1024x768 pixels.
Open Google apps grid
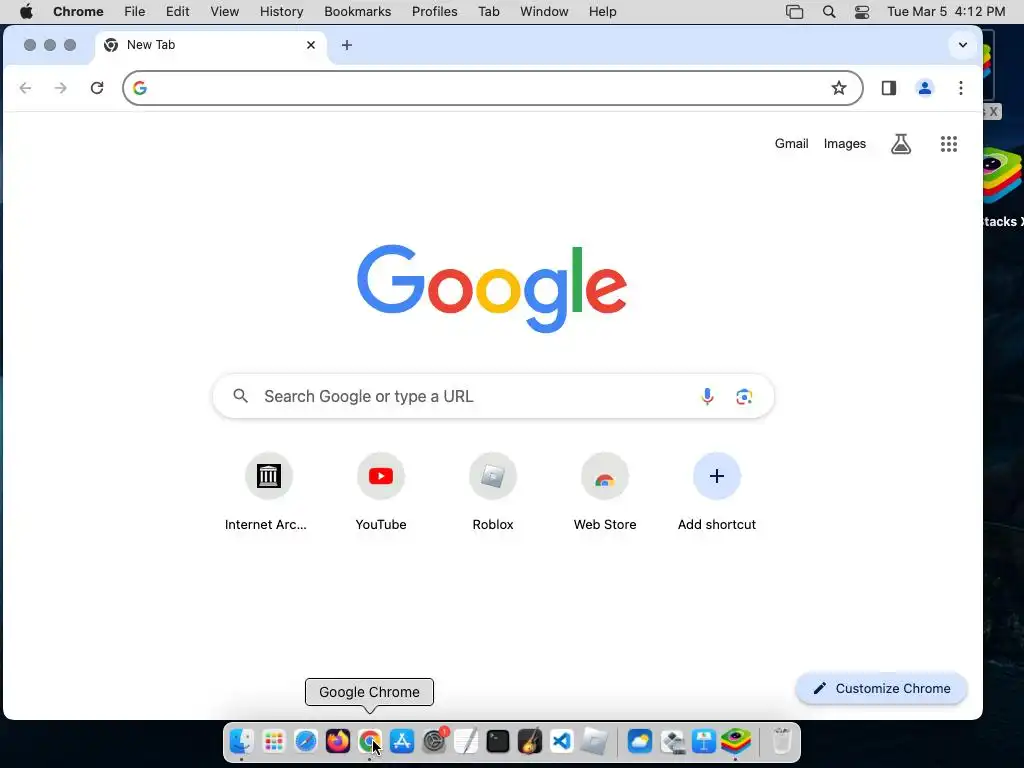point(949,144)
